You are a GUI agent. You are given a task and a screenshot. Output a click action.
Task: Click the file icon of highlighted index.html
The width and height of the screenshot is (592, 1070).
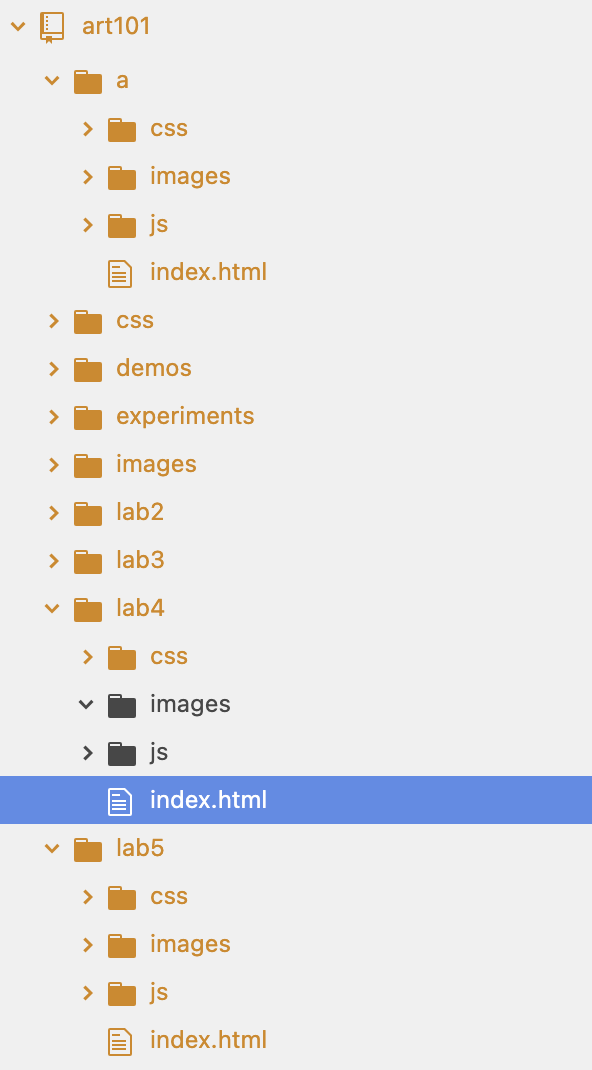click(120, 800)
